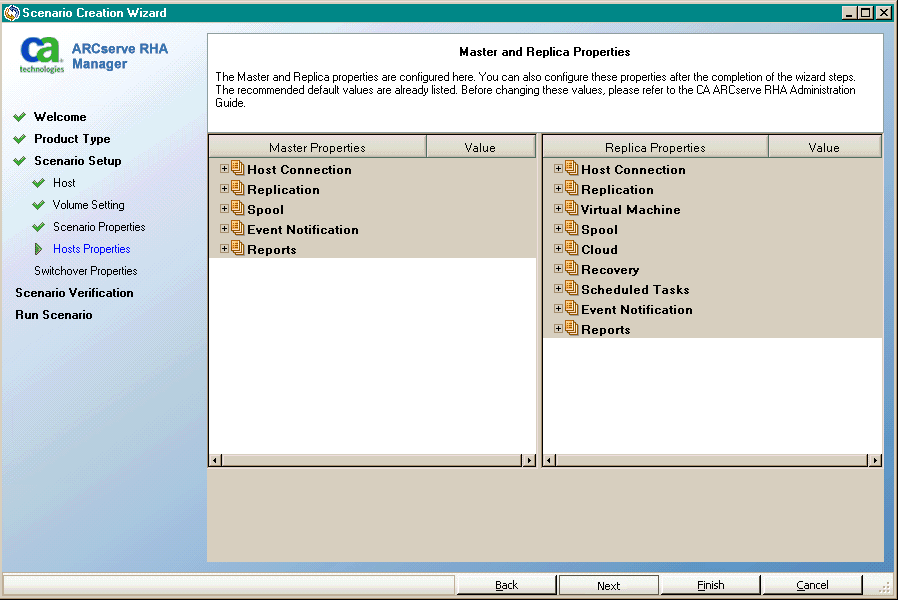Click the Recovery property icon in Replica panel
The height and width of the screenshot is (600, 898).
(x=571, y=269)
